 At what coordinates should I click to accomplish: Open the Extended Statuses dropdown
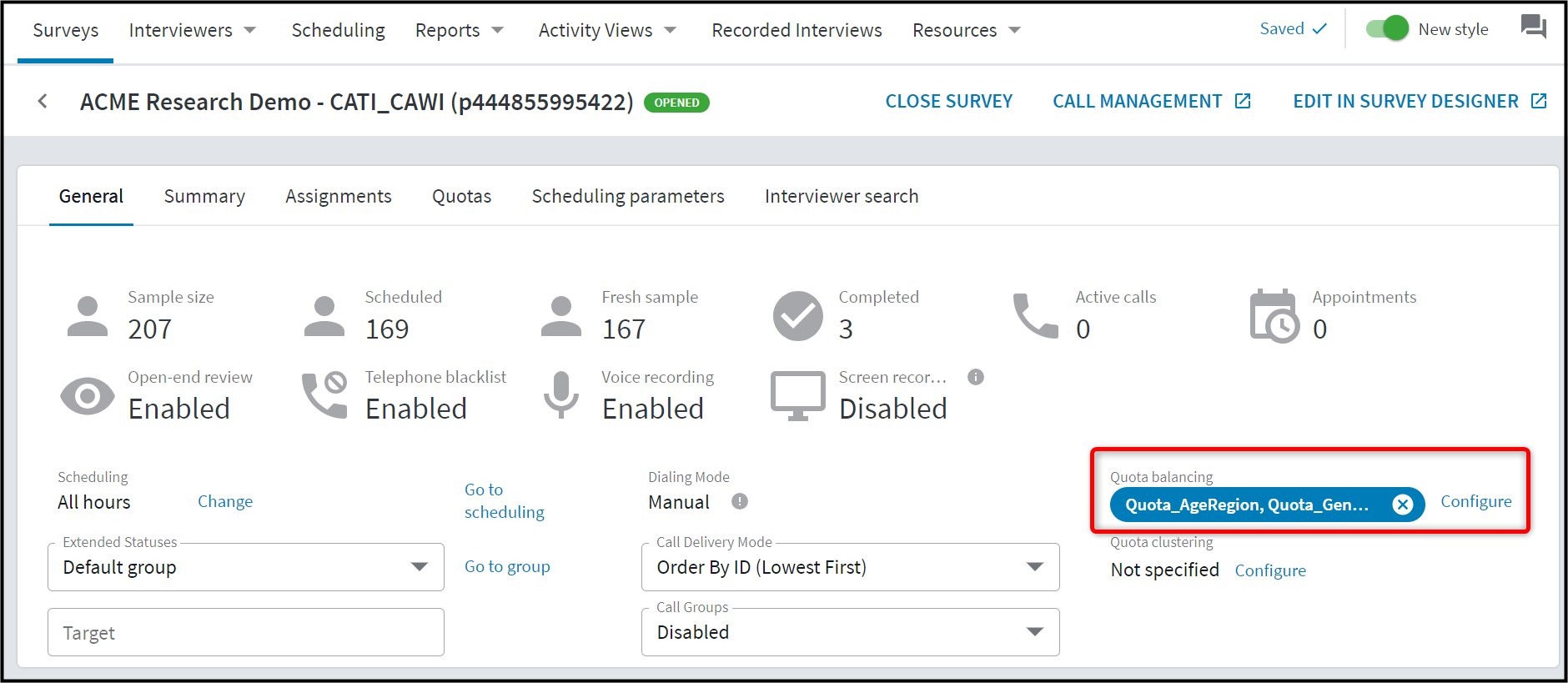246,567
